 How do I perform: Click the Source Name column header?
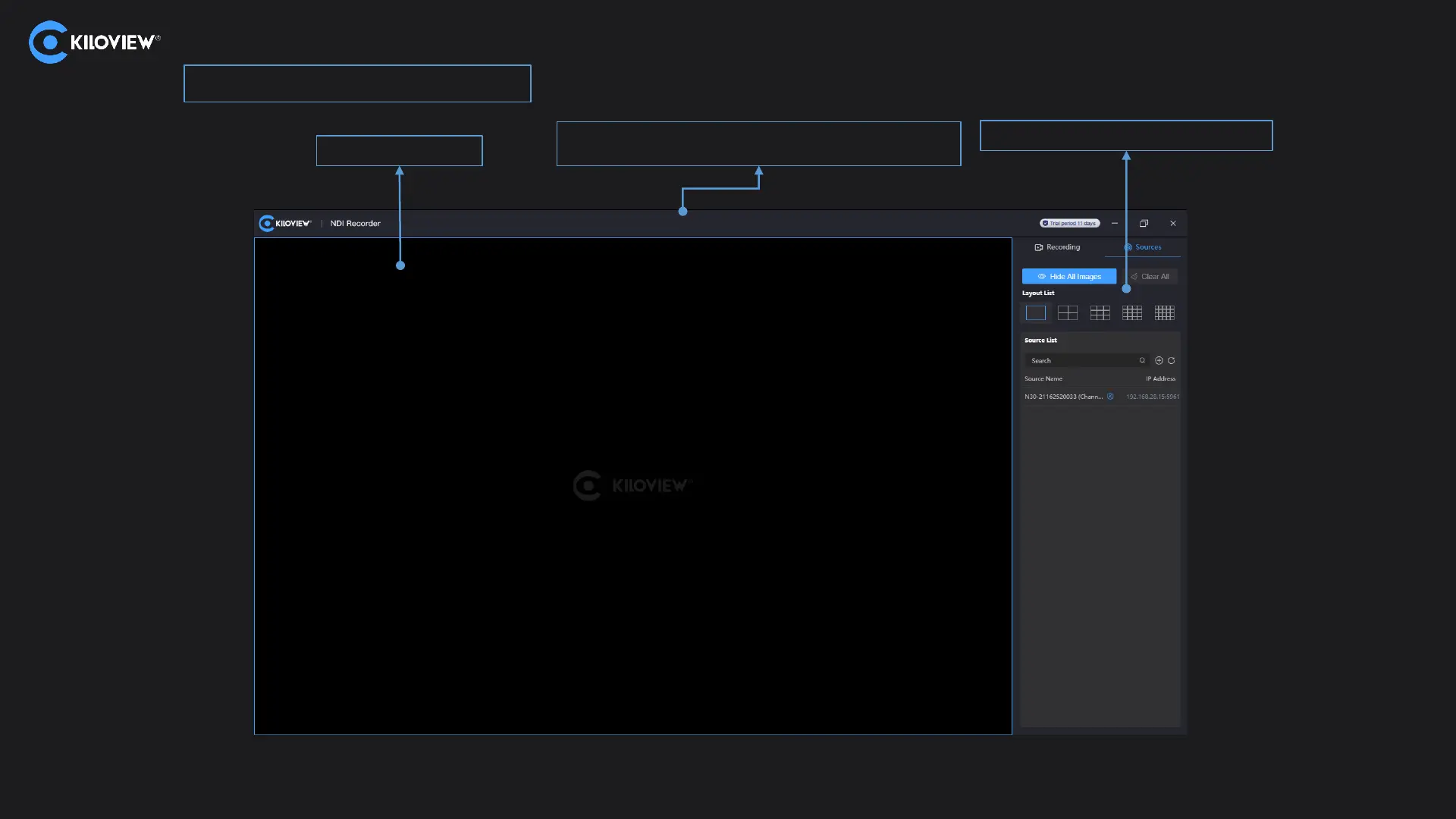[x=1043, y=379]
